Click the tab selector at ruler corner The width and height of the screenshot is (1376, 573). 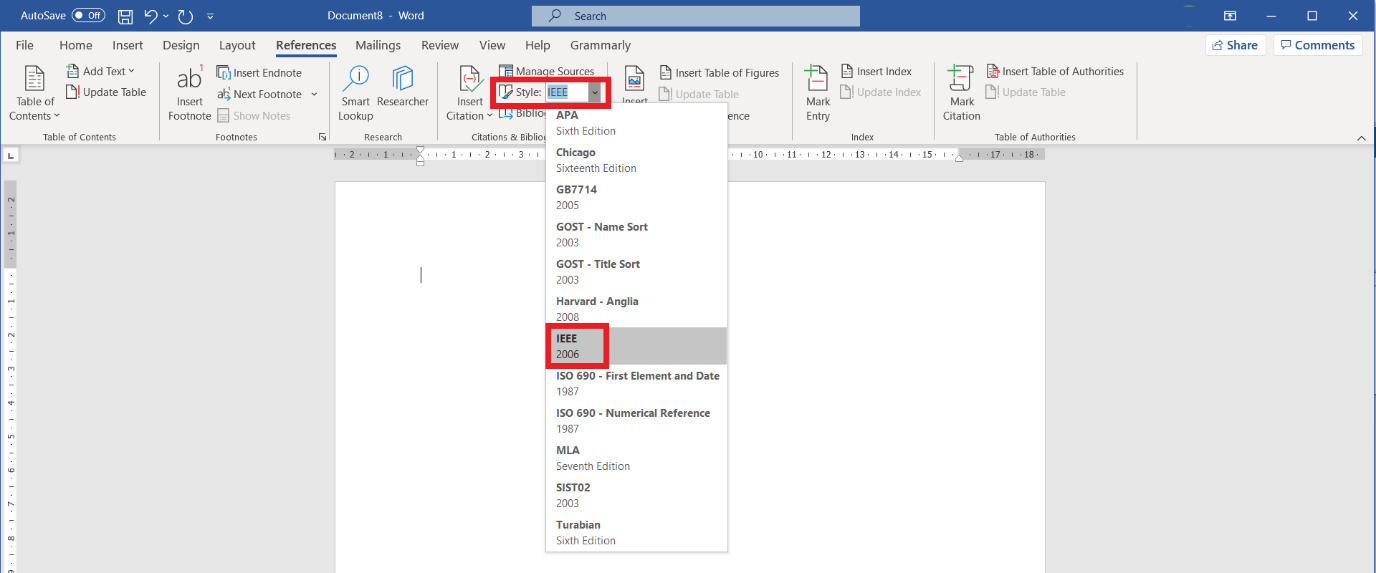pos(10,155)
